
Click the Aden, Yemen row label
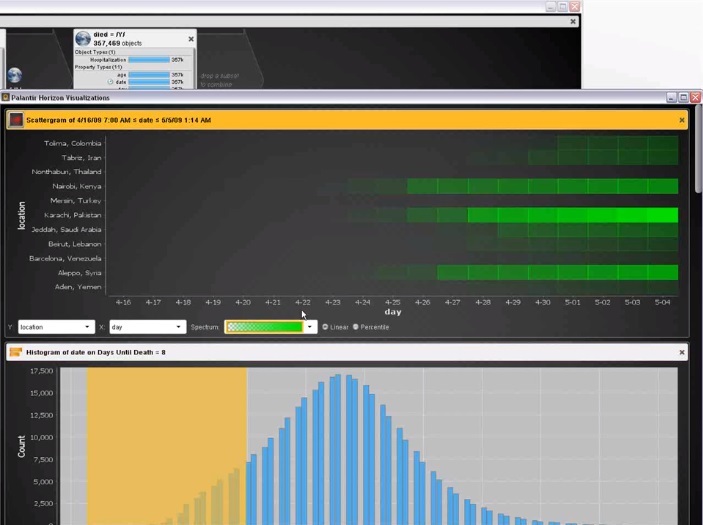pos(78,287)
